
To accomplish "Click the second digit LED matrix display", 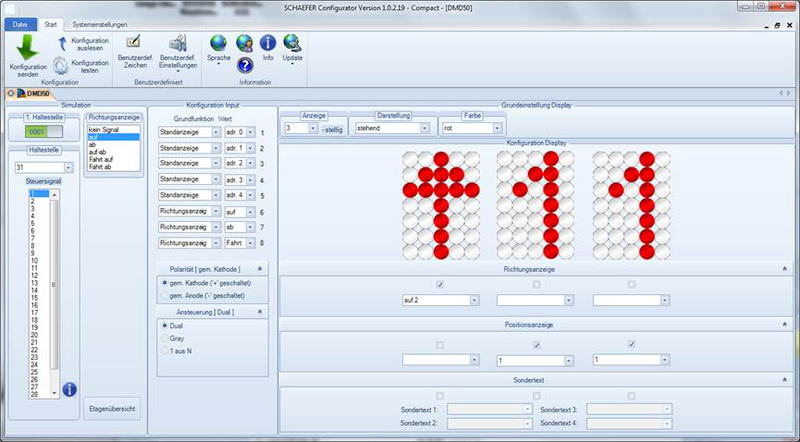I will (535, 205).
